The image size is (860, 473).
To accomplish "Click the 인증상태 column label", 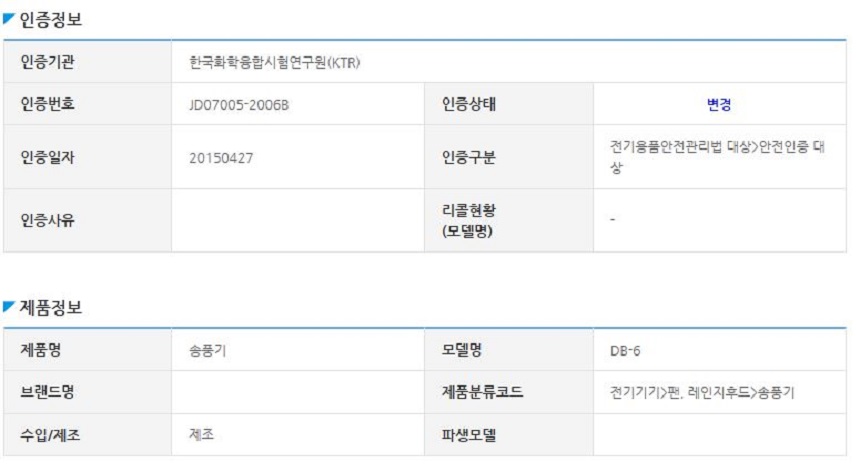I will (x=469, y=104).
